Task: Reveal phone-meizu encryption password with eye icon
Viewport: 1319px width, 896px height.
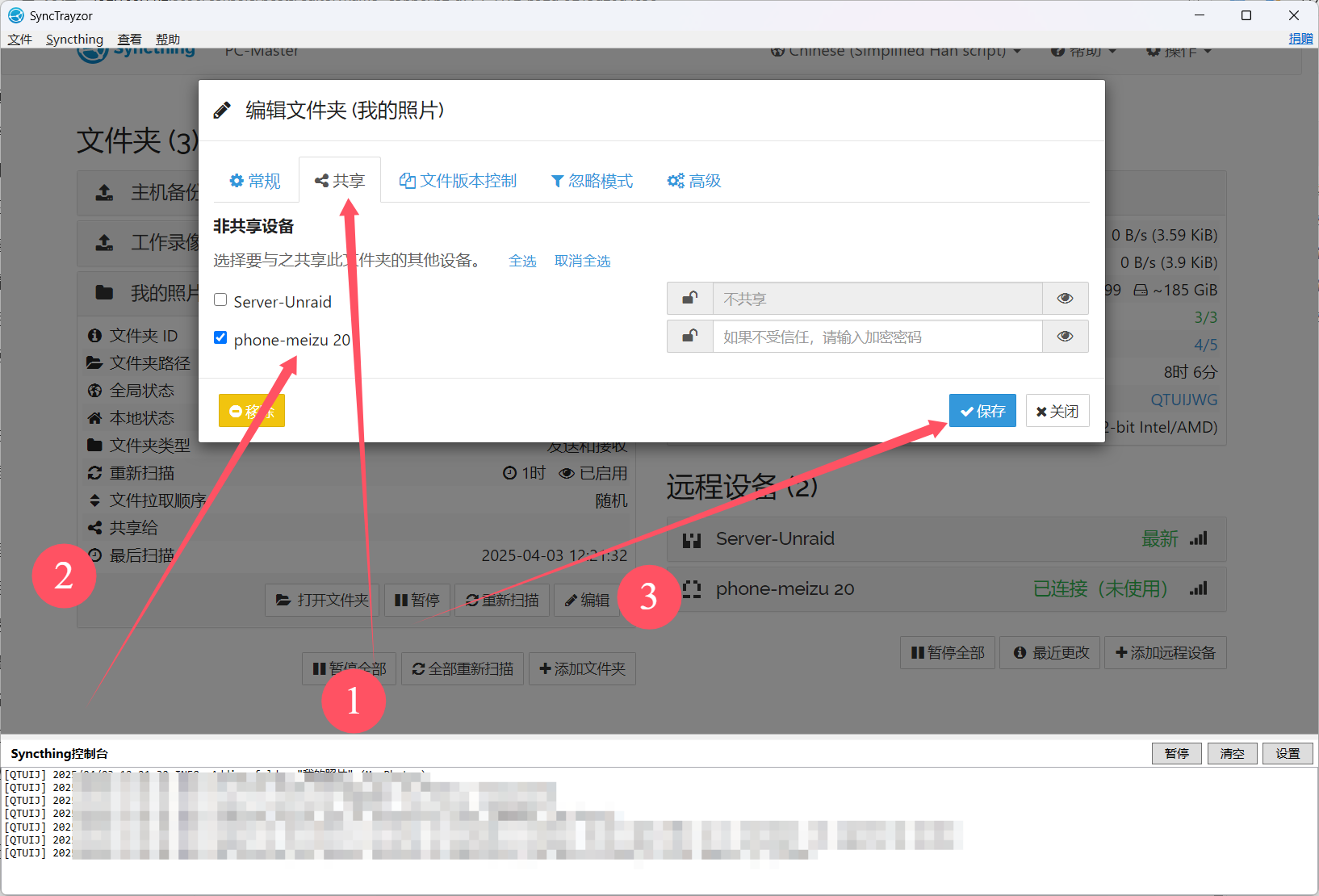Action: pyautogui.click(x=1065, y=337)
